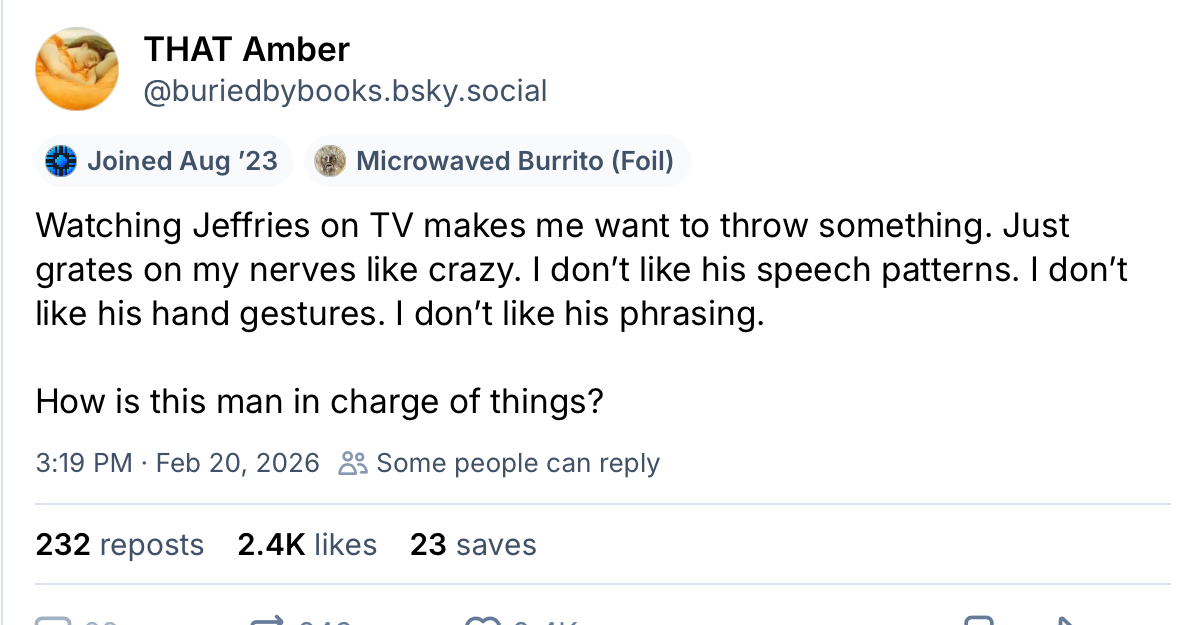The image size is (1196, 625).
Task: Open the Some people can reply setting
Action: pyautogui.click(x=517, y=463)
